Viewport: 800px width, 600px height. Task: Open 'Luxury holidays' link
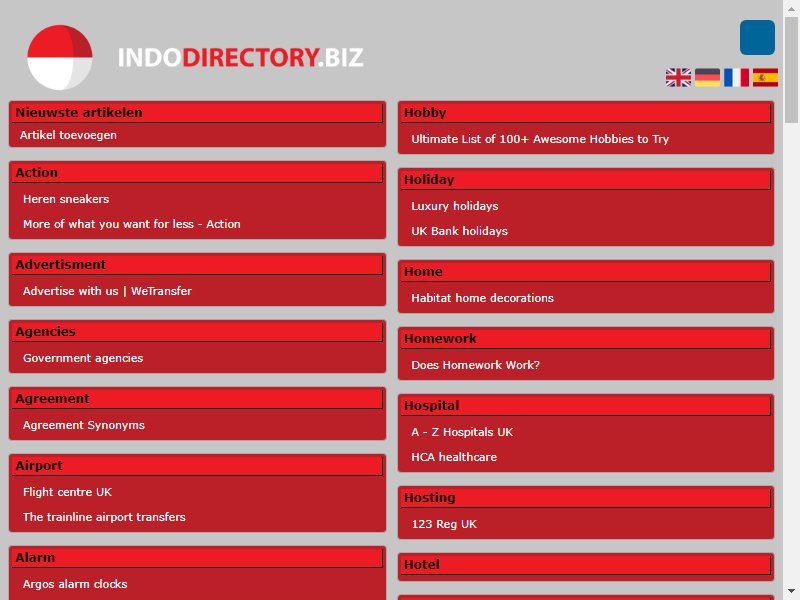click(x=455, y=206)
